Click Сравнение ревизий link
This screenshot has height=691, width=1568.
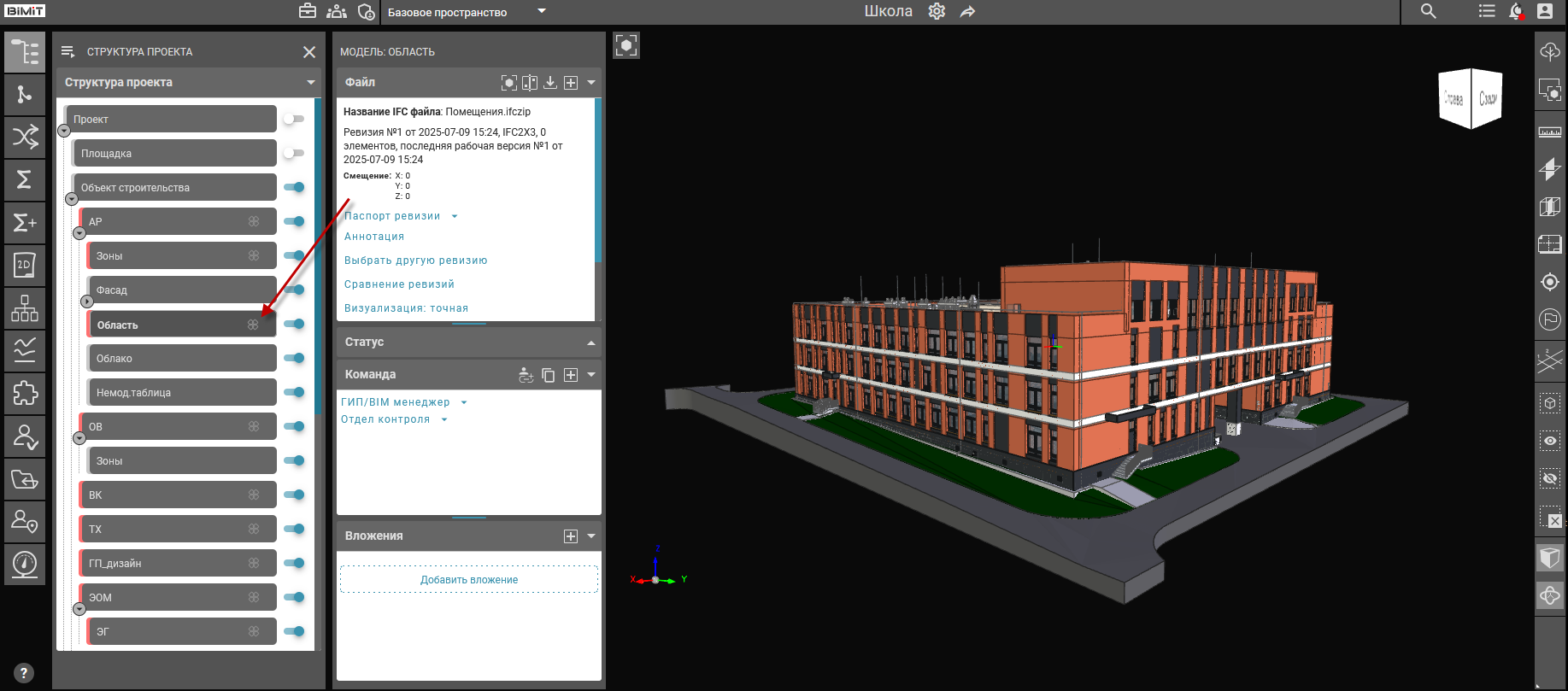[399, 284]
